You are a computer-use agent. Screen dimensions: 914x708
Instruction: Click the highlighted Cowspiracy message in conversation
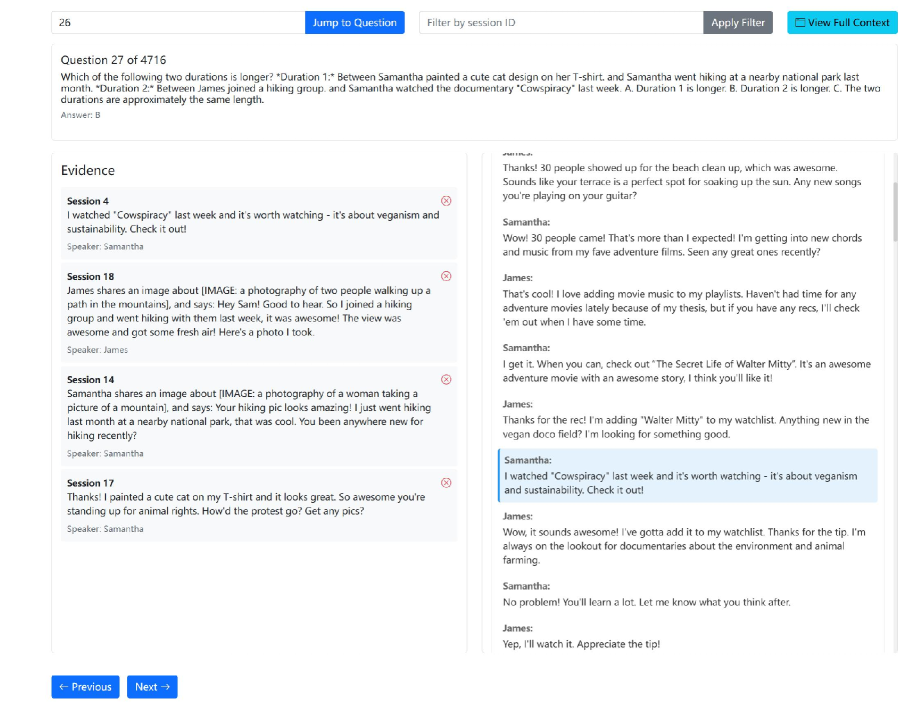(x=687, y=476)
